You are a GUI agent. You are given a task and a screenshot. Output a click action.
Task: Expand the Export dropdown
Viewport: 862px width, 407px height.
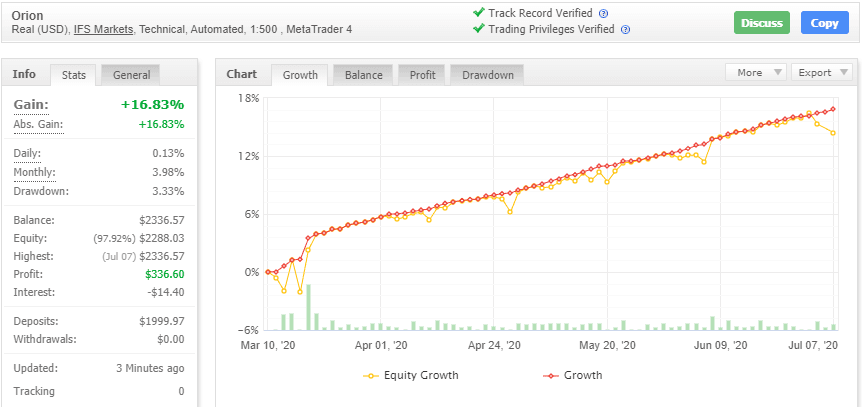click(x=822, y=73)
